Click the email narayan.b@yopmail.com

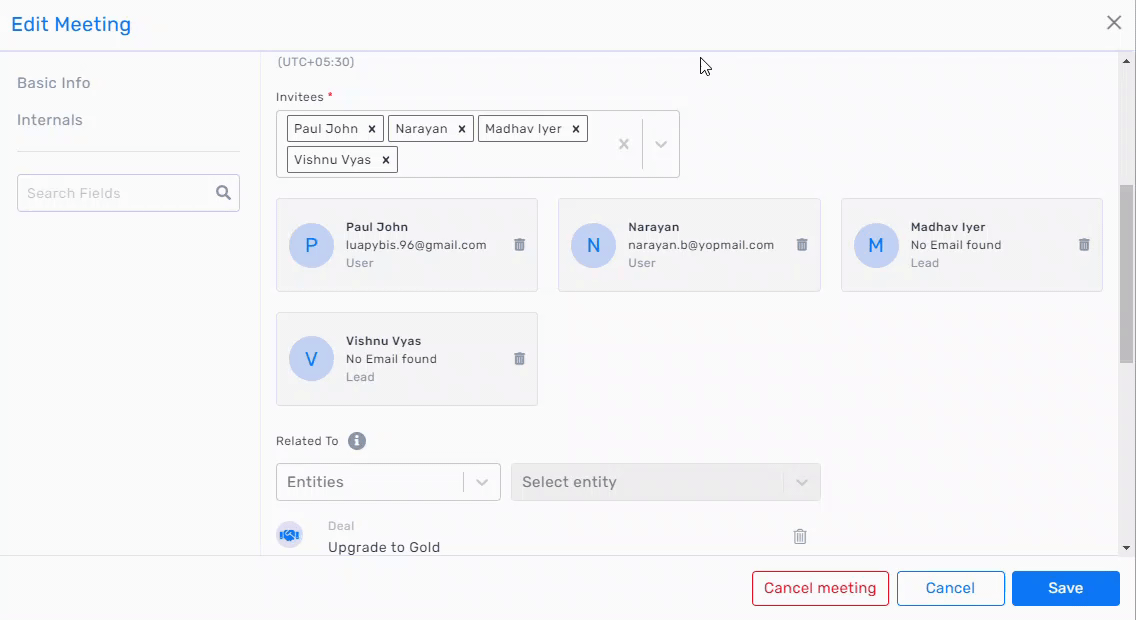[701, 245]
